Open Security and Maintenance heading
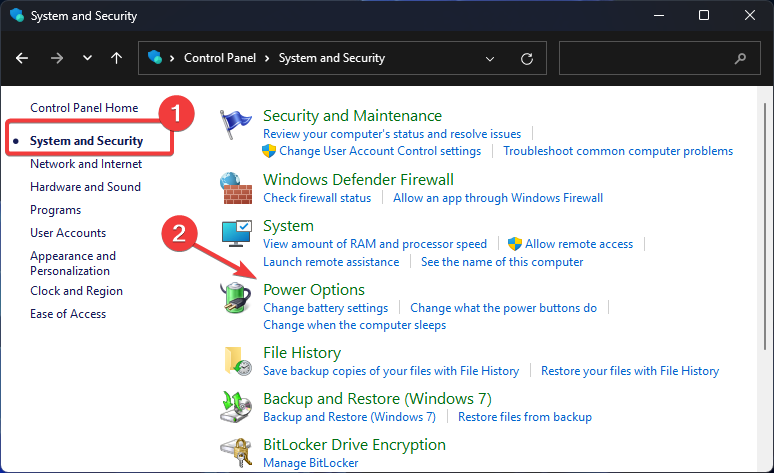Image resolution: width=774 pixels, height=473 pixels. point(352,116)
